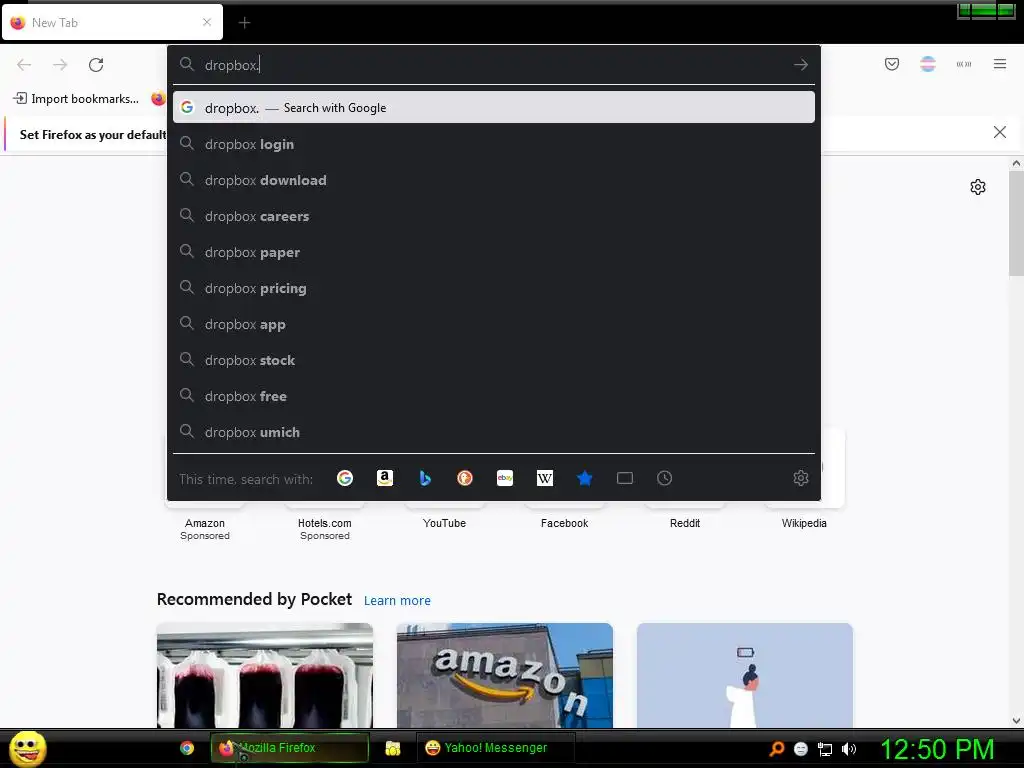The image size is (1024, 768).
Task: Select suggestion 'dropbox paper'
Action: 494,252
